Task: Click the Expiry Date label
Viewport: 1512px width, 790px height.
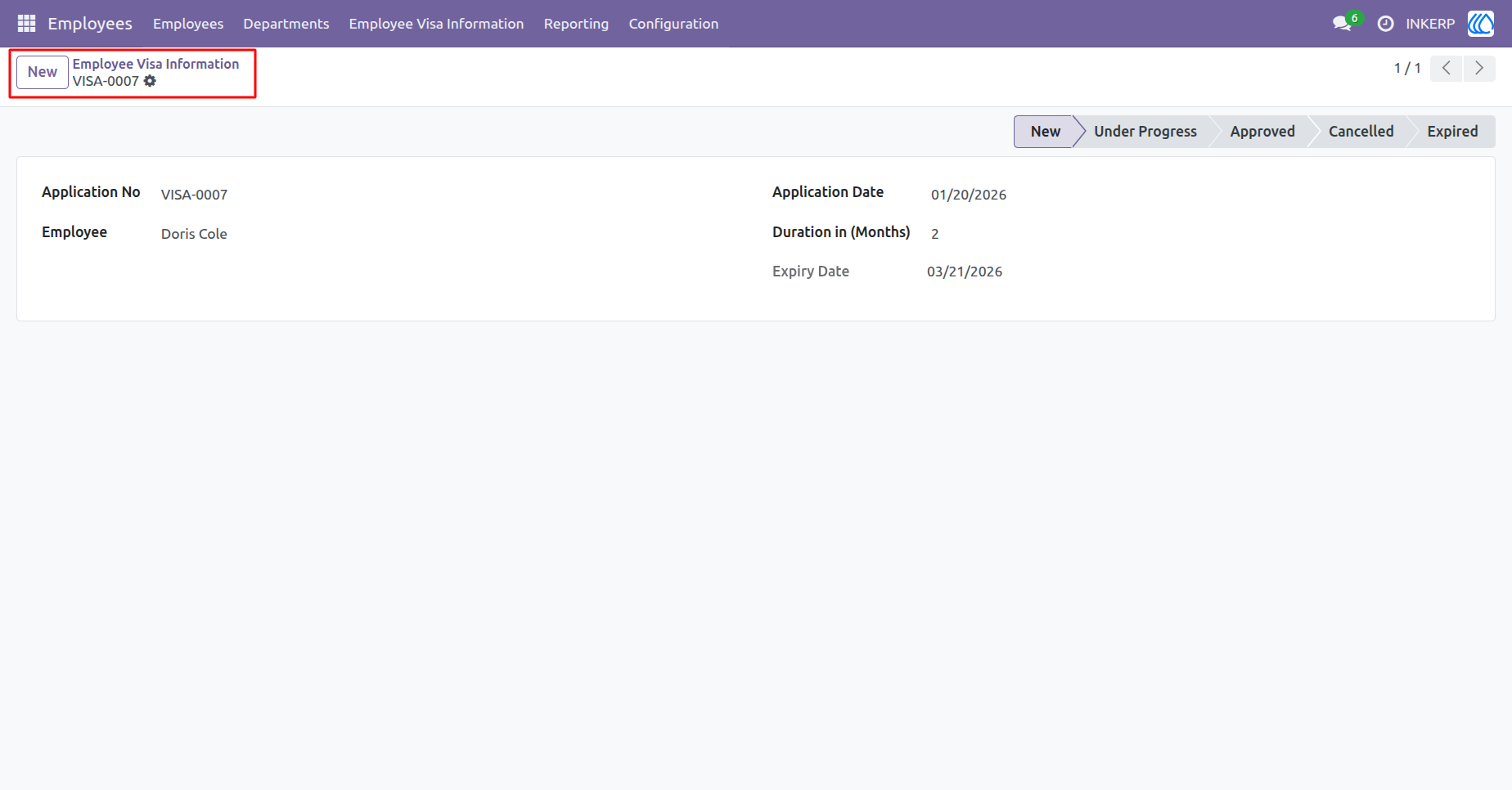Action: click(811, 272)
